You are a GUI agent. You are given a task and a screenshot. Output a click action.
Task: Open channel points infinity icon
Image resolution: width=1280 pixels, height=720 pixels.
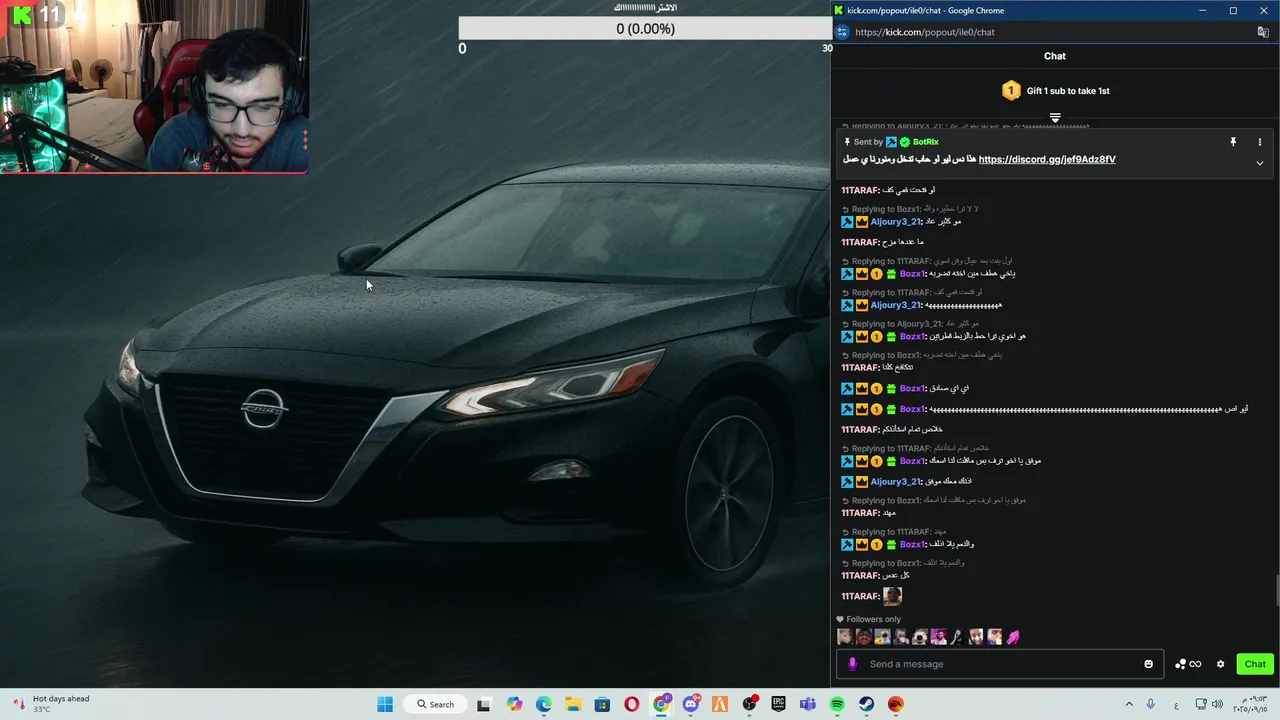(1188, 664)
